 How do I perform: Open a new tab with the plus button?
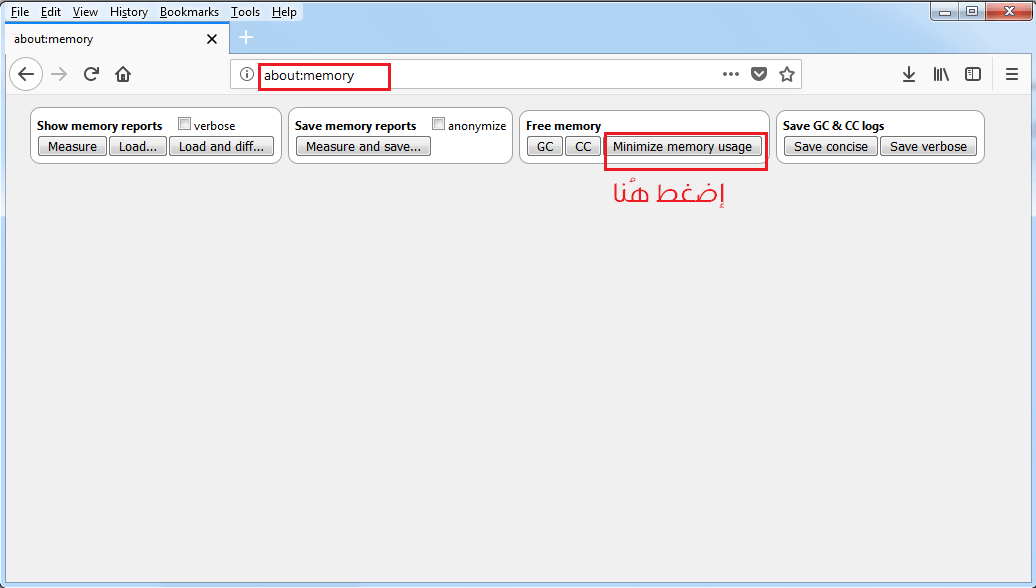click(246, 38)
